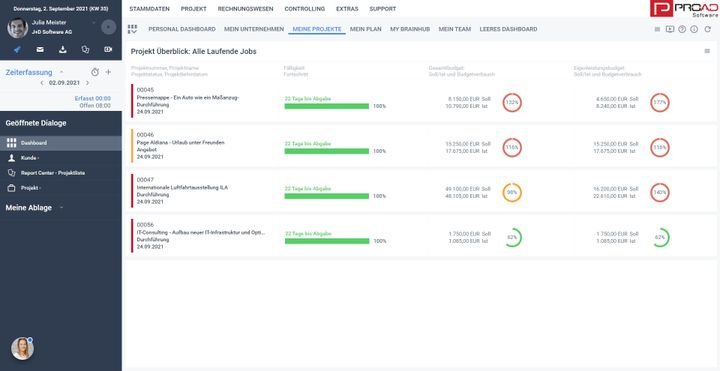Click the green progress bar of project 00047
The image size is (720, 371).
326,196
